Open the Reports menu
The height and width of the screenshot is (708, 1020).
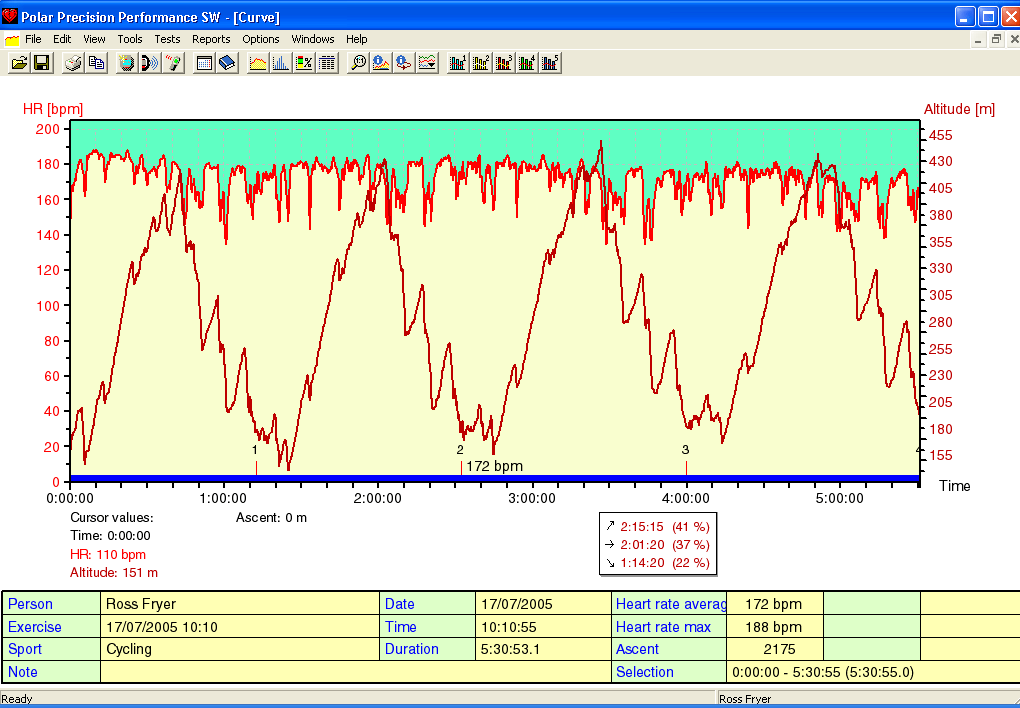211,39
